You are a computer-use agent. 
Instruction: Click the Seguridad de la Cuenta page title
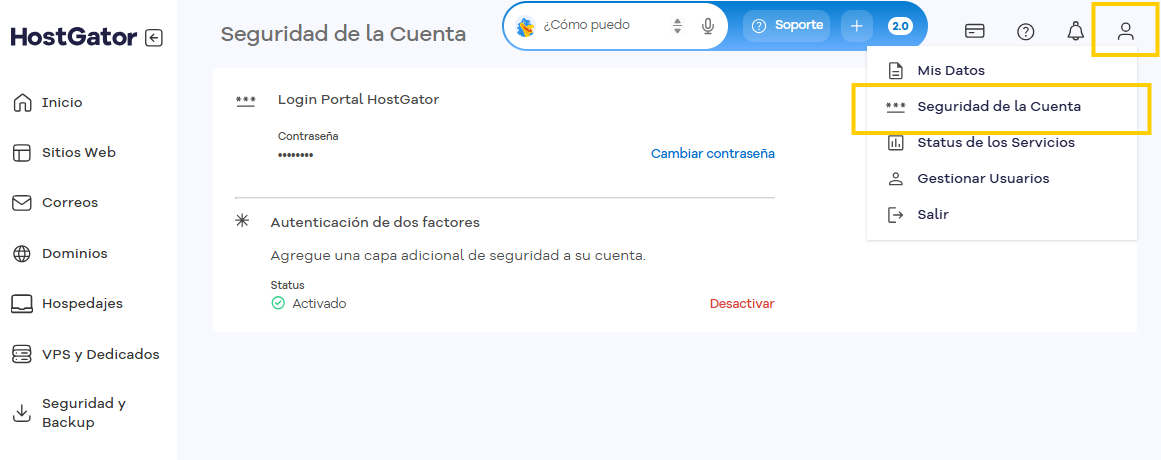pyautogui.click(x=344, y=34)
